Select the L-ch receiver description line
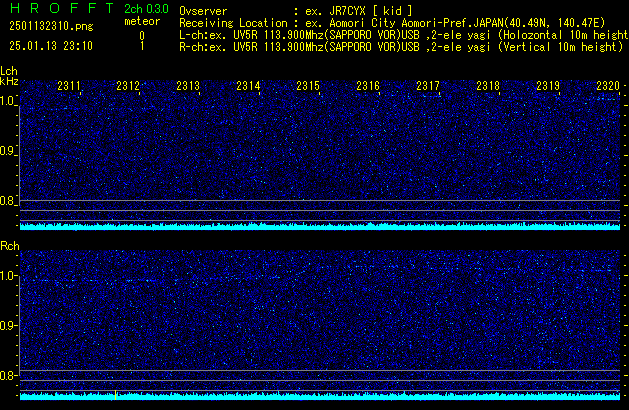This screenshot has width=629, height=410. pyautogui.click(x=404, y=35)
